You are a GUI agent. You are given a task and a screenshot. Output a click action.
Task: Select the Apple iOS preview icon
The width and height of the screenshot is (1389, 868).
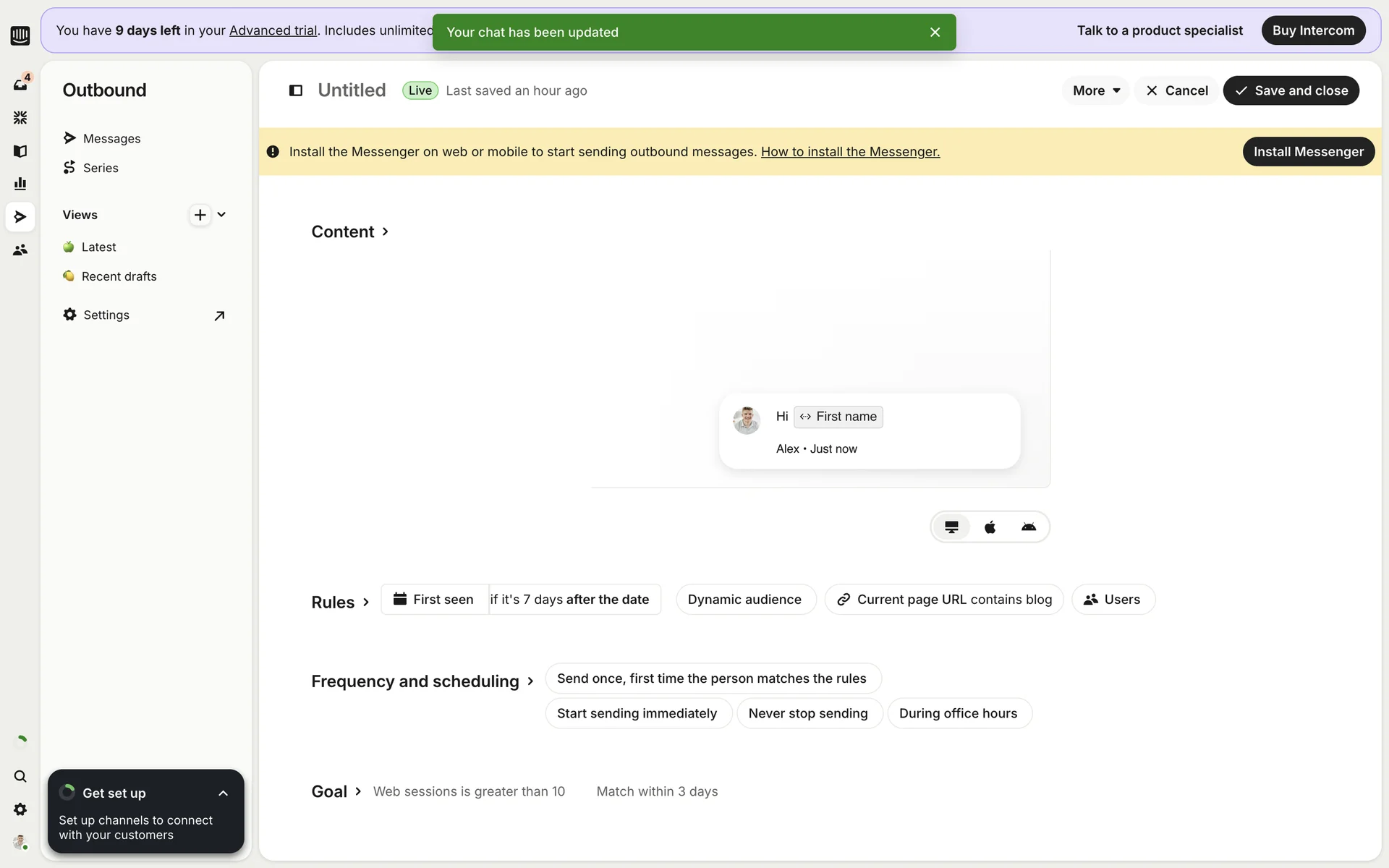click(990, 527)
